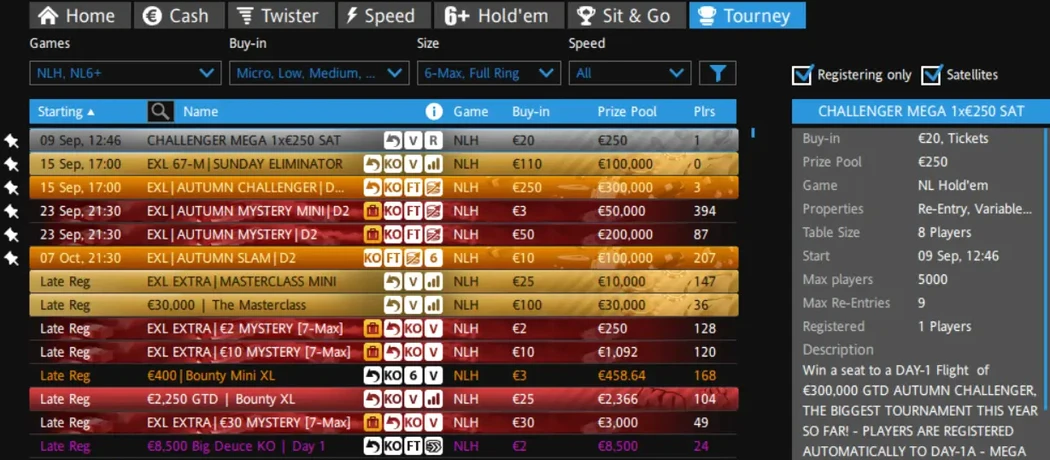Open the Twister tab
1050x460 pixels.
pyautogui.click(x=280, y=15)
